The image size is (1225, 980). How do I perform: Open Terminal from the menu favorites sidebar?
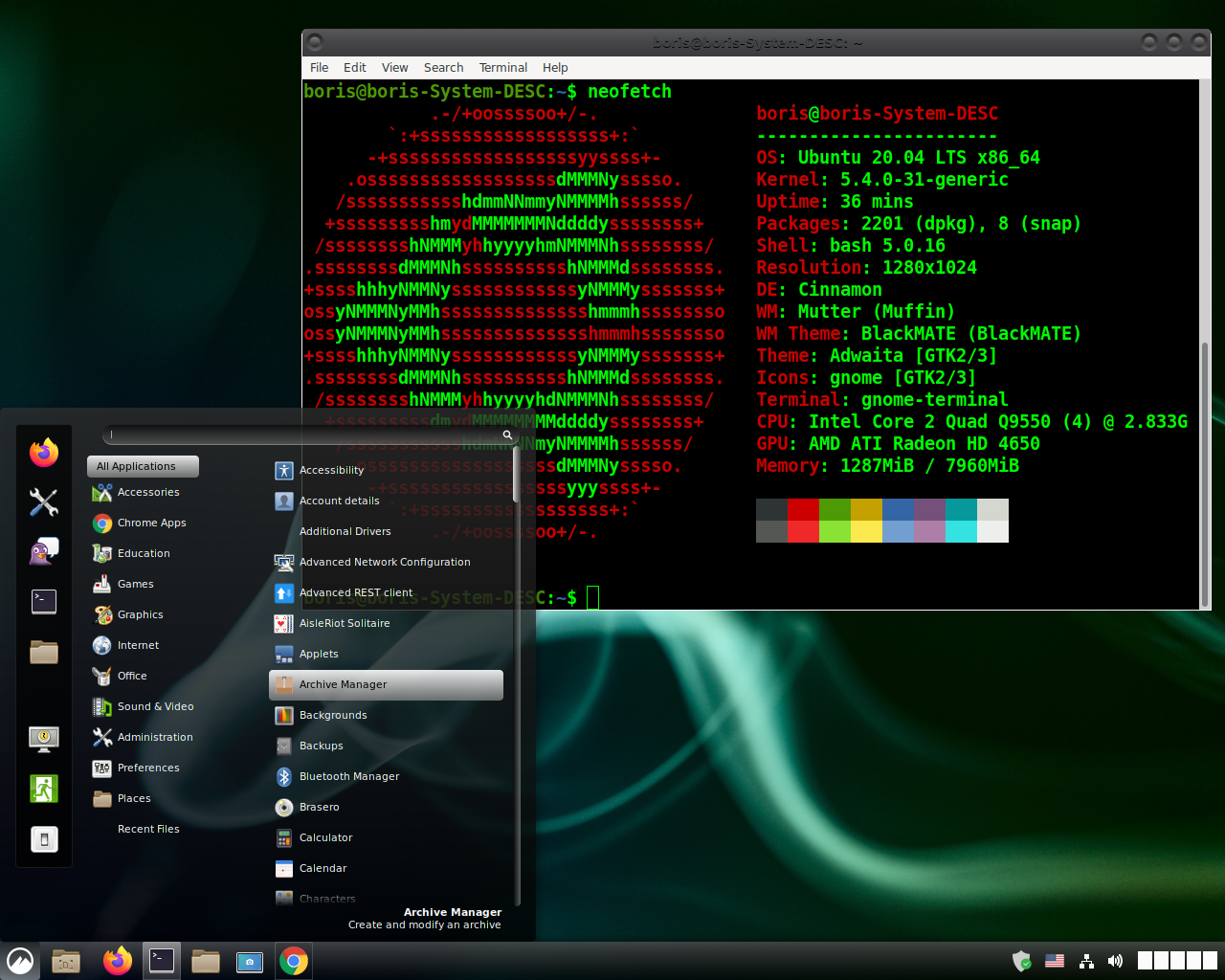tap(44, 602)
